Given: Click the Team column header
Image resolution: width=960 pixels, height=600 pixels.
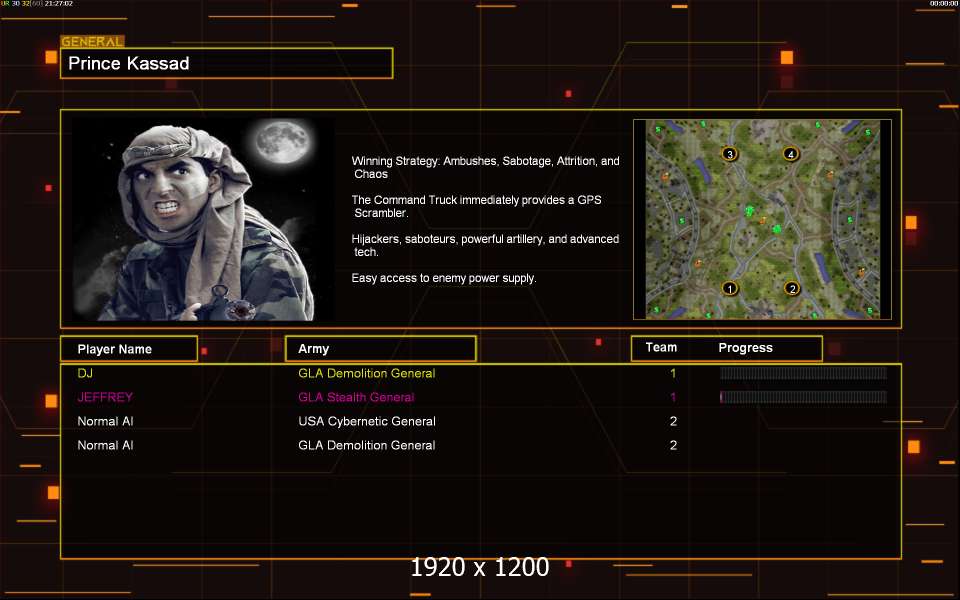Looking at the screenshot, I should coord(661,348).
